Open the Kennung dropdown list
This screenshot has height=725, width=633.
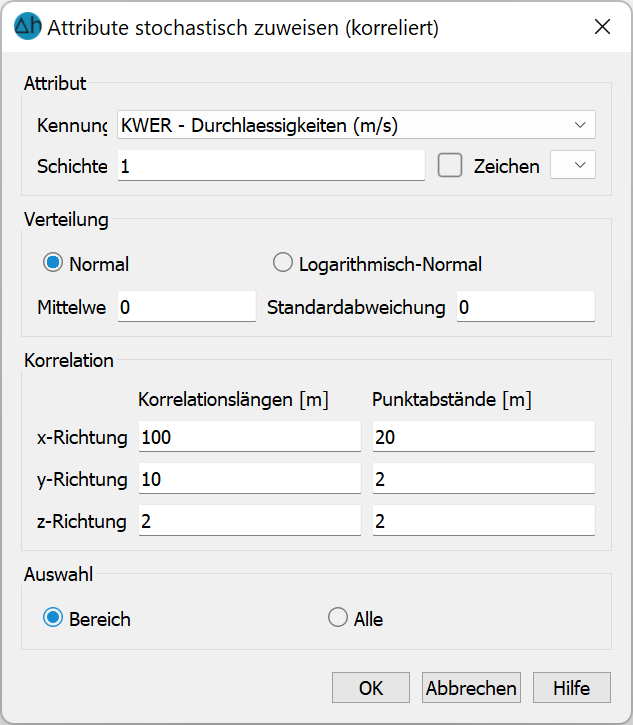point(356,125)
